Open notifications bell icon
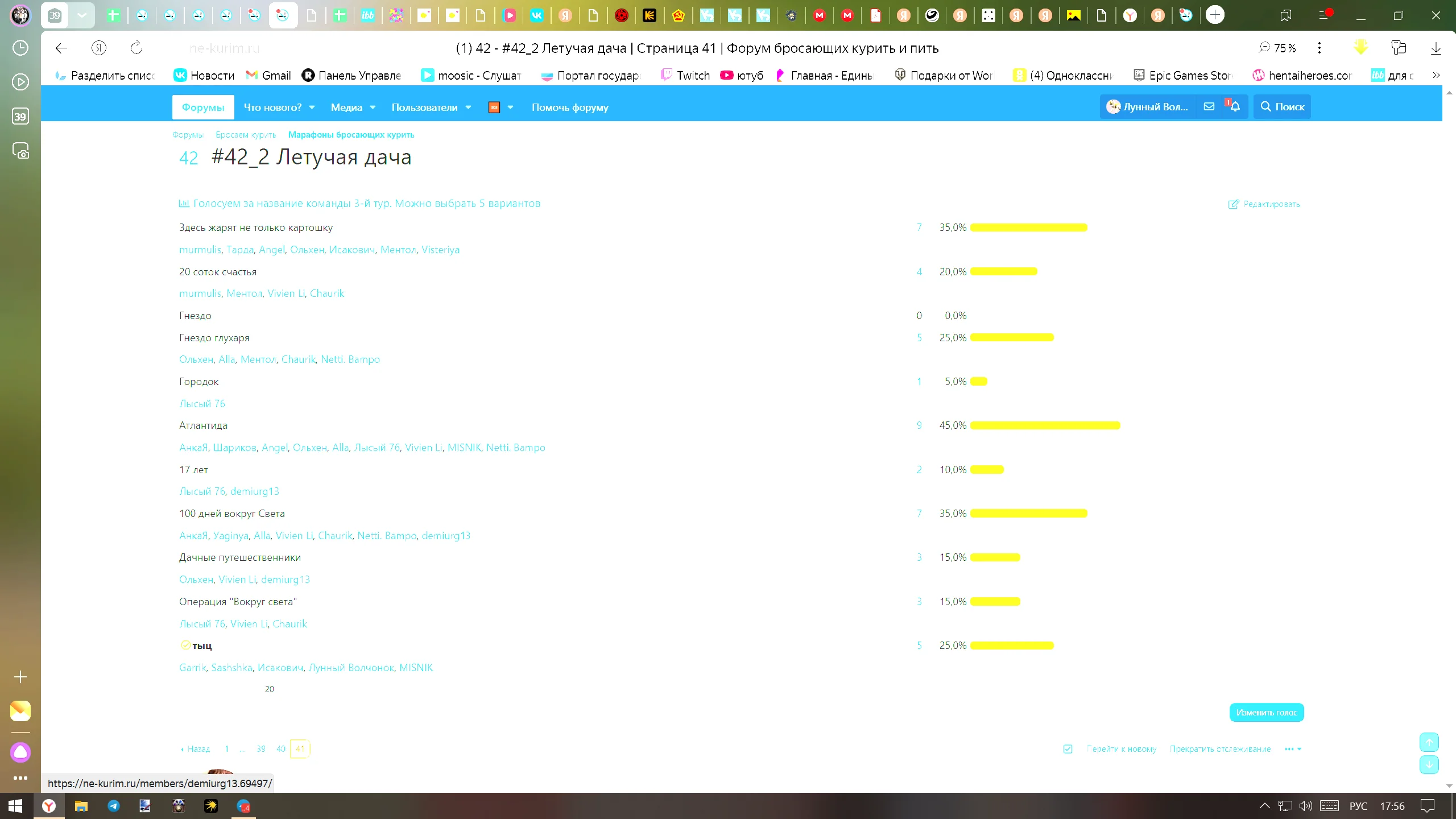The width and height of the screenshot is (1456, 819). [1234, 106]
